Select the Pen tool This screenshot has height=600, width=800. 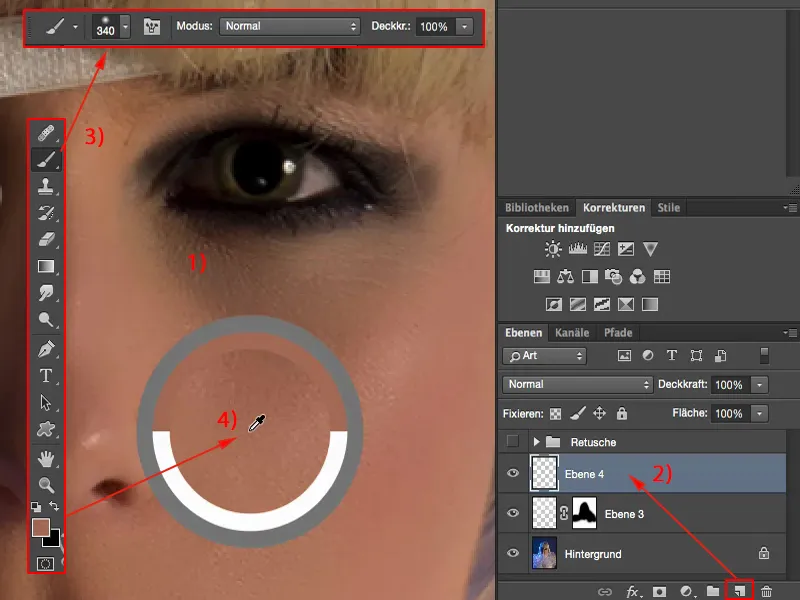coord(46,349)
